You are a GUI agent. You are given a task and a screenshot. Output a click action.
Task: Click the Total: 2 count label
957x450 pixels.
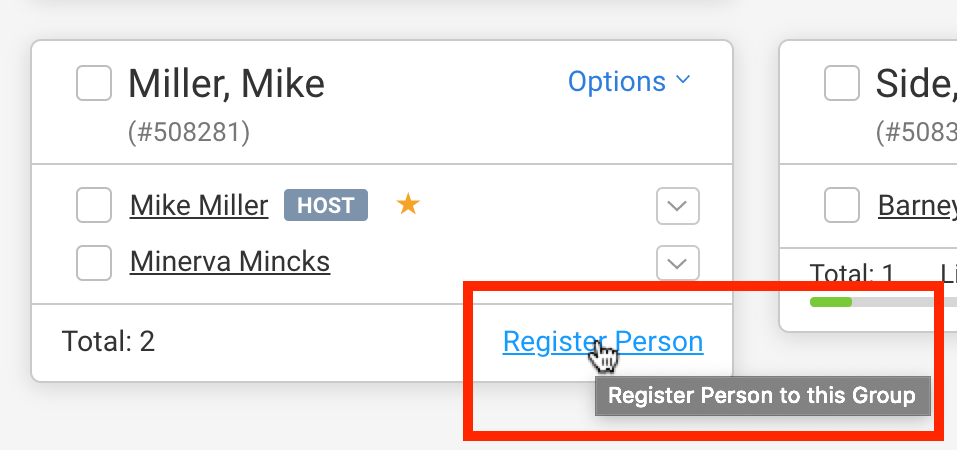tap(108, 342)
